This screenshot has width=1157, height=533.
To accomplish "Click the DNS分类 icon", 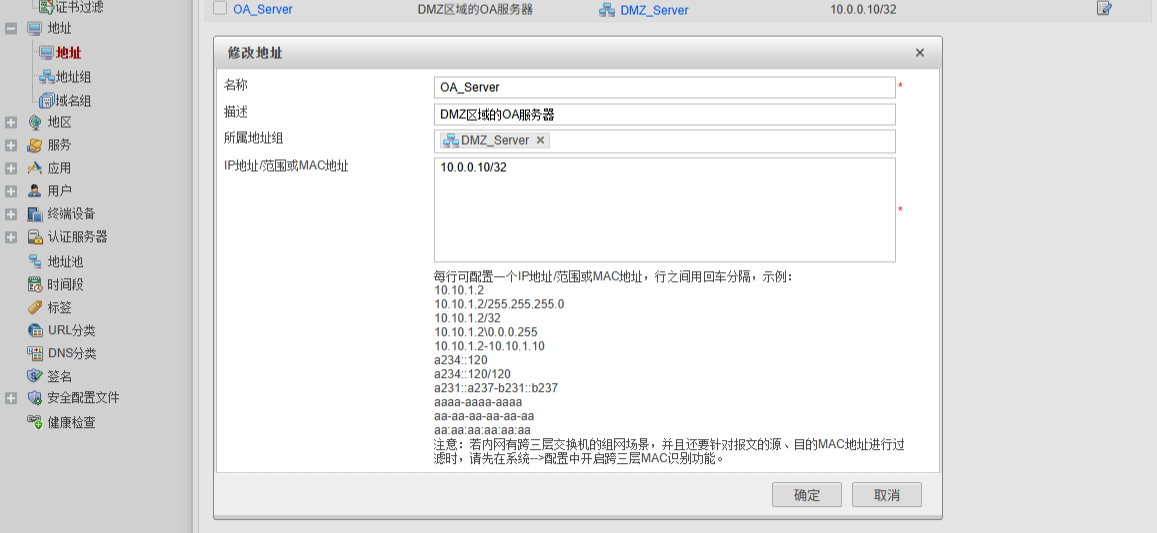I will tap(35, 353).
